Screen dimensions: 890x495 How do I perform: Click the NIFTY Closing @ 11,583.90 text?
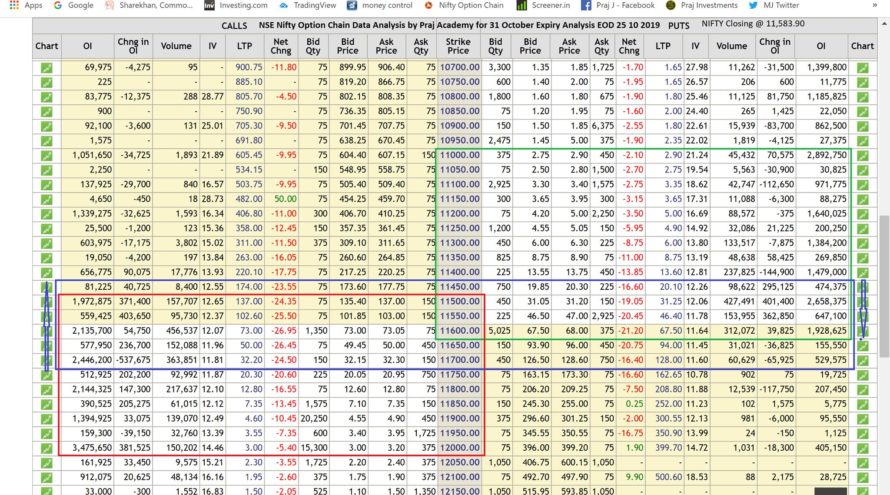coord(753,24)
